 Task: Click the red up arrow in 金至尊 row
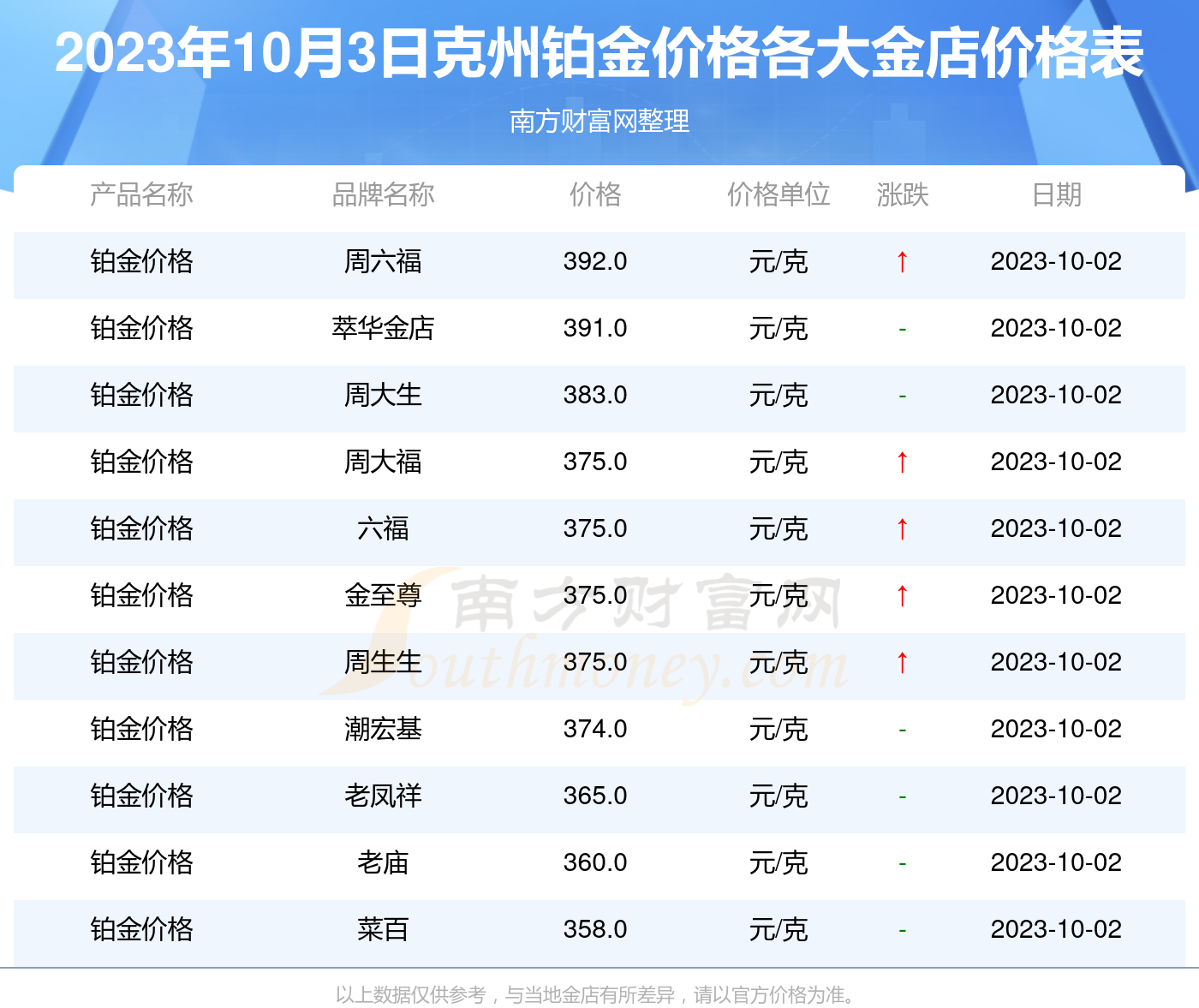click(902, 596)
